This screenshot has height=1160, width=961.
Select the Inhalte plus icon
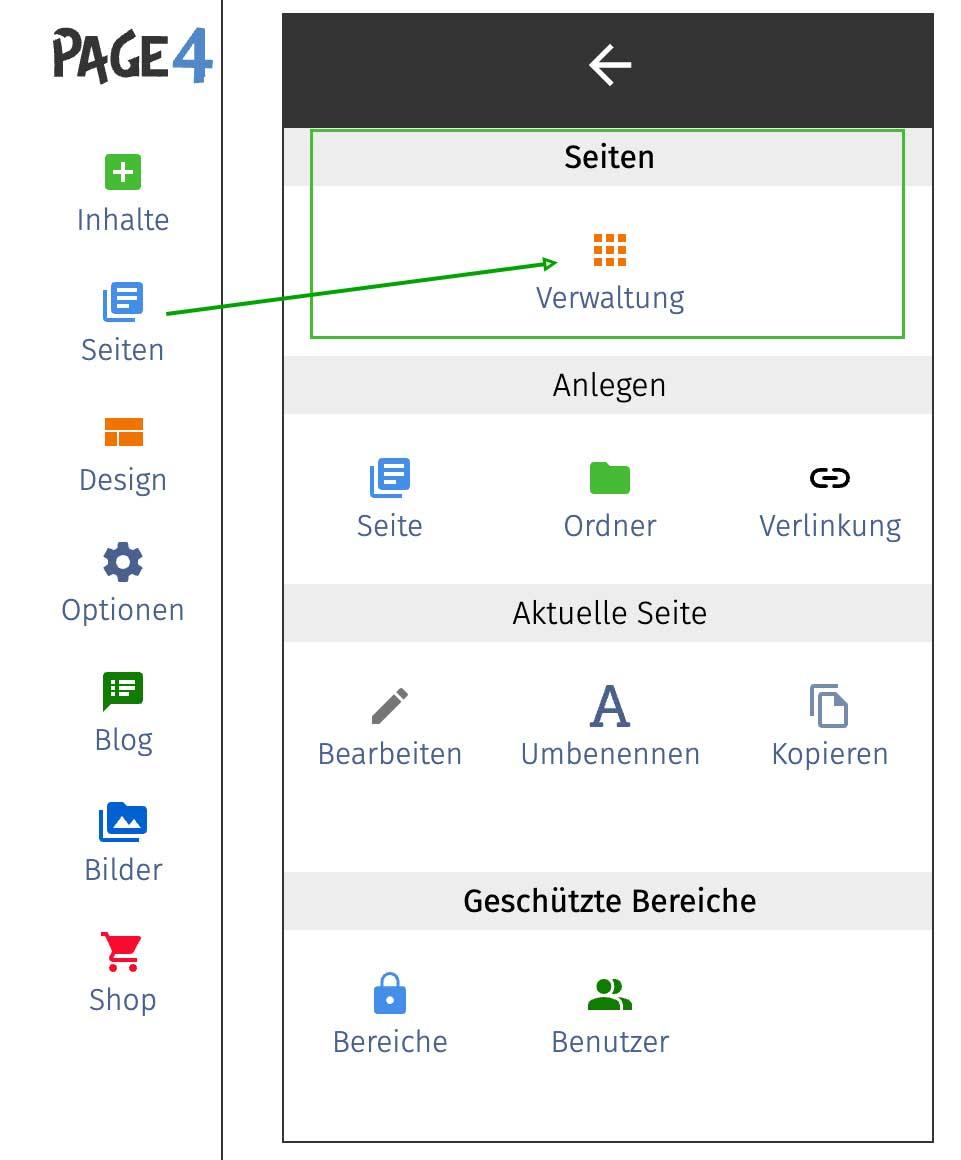122,172
